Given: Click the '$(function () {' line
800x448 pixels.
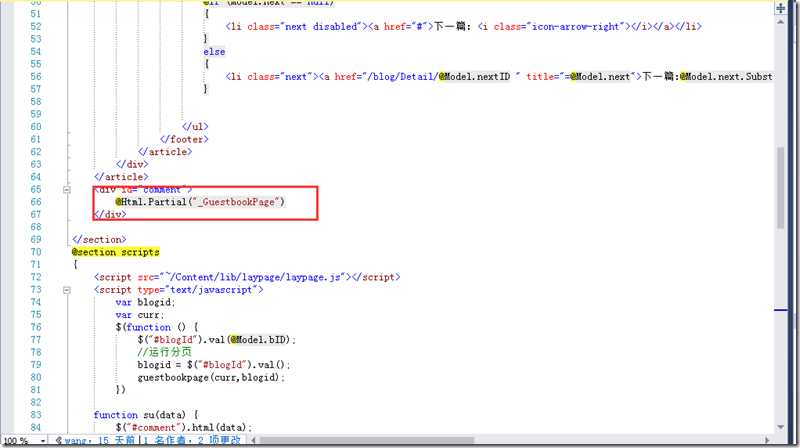Looking at the screenshot, I should (157, 327).
